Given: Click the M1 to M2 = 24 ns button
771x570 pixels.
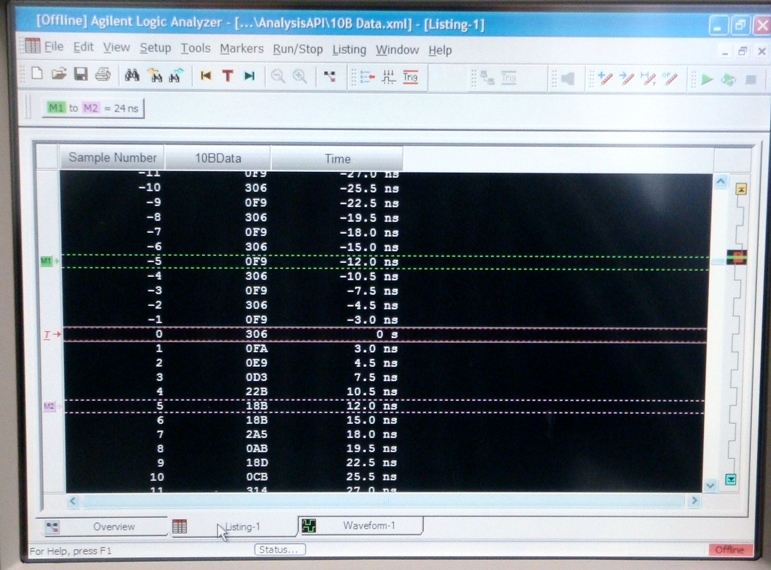Looking at the screenshot, I should (93, 108).
